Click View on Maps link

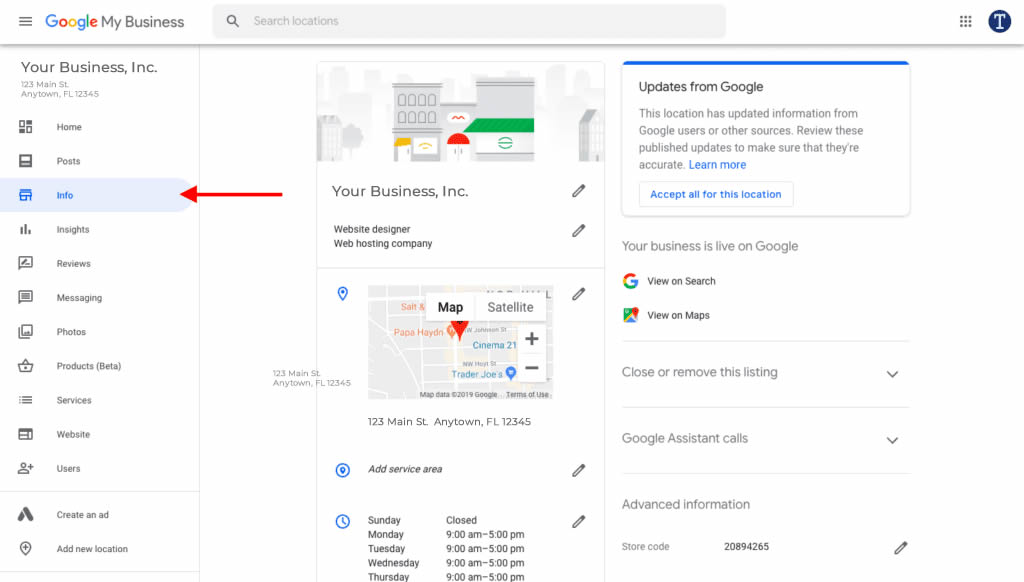click(678, 315)
